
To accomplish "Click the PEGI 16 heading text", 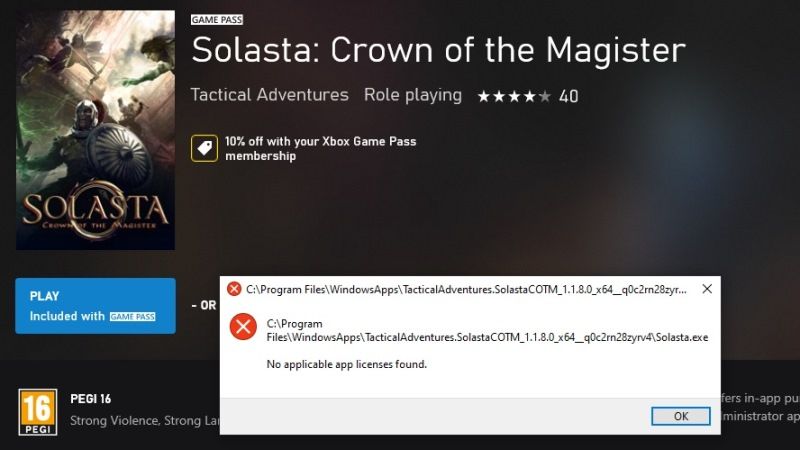I will (x=91, y=399).
